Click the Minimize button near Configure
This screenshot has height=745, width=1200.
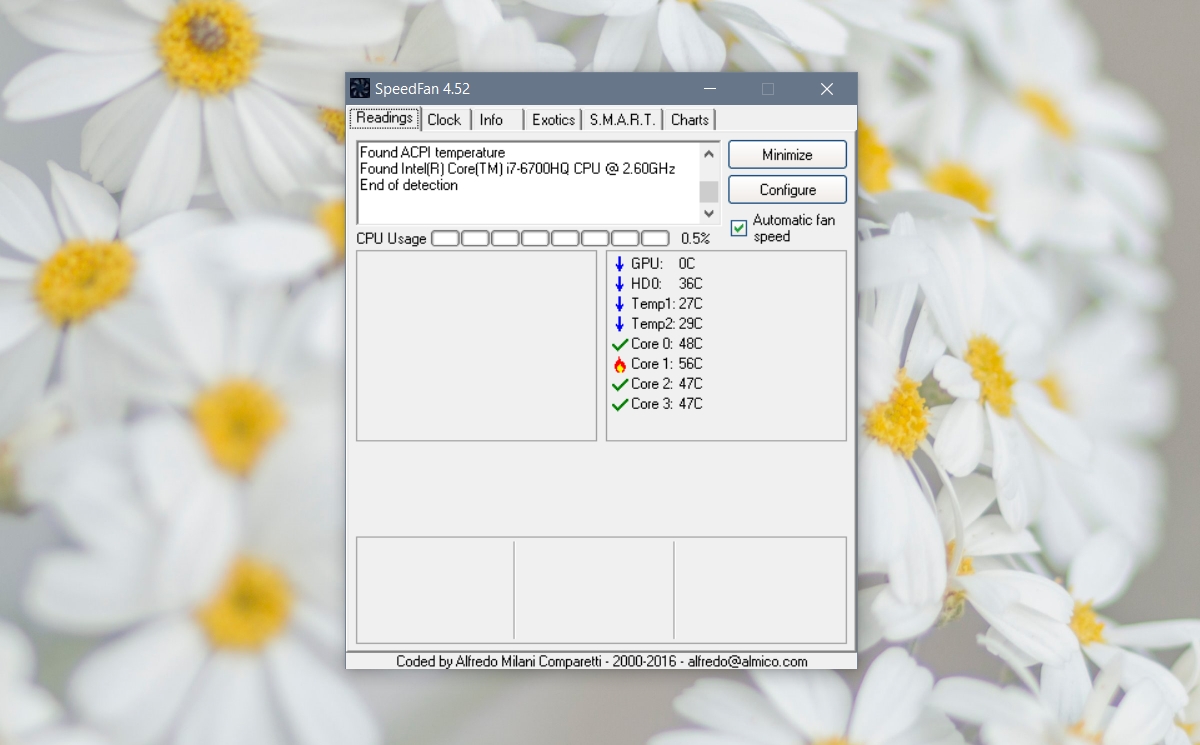[x=787, y=154]
